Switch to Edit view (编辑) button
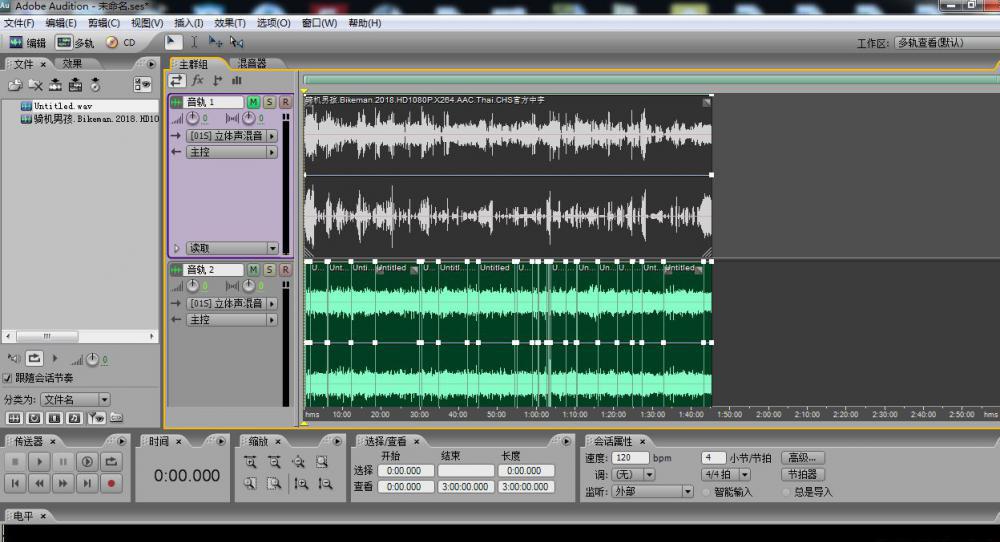 click(x=27, y=43)
